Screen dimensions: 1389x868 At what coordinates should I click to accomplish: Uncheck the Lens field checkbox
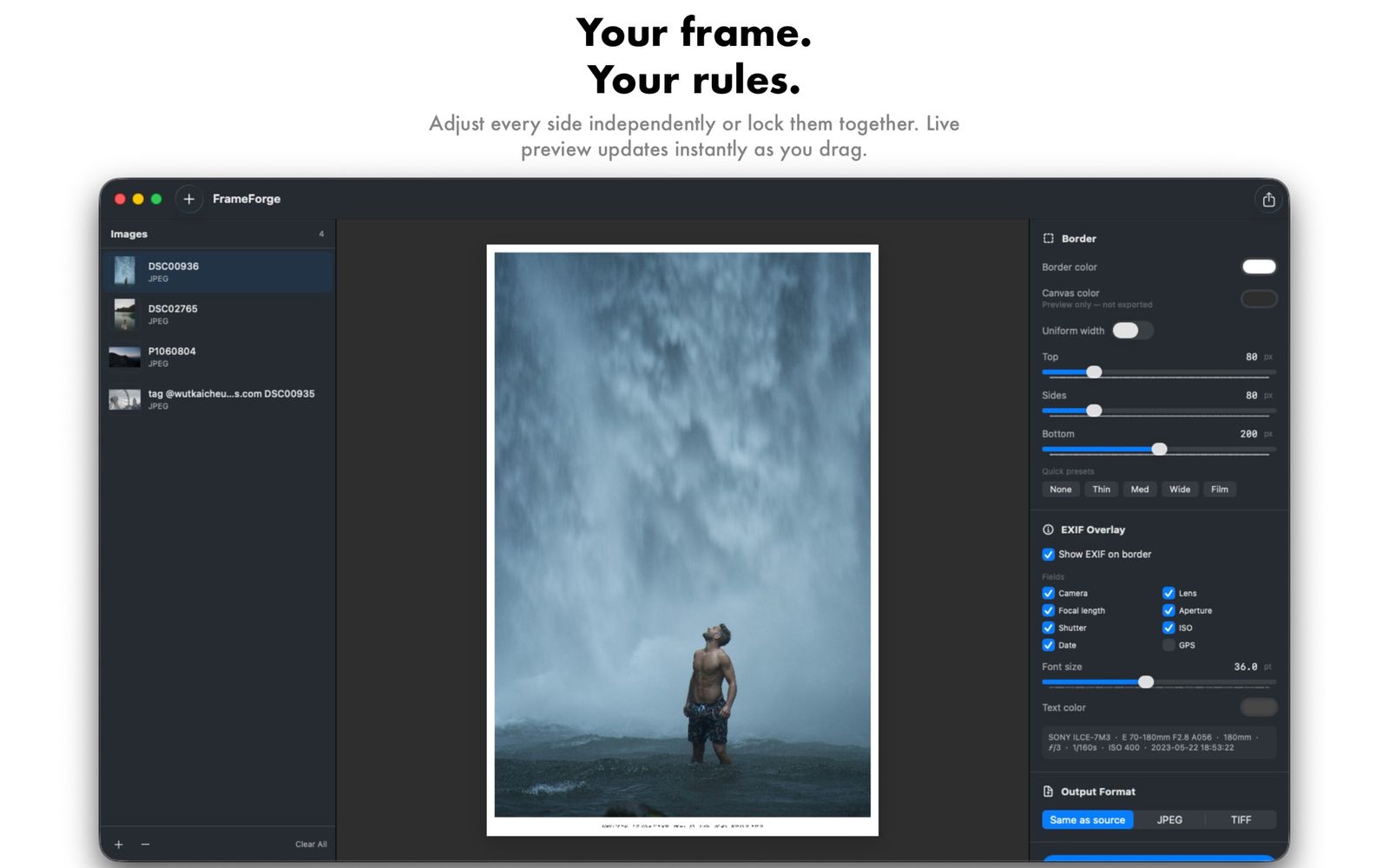(1168, 594)
